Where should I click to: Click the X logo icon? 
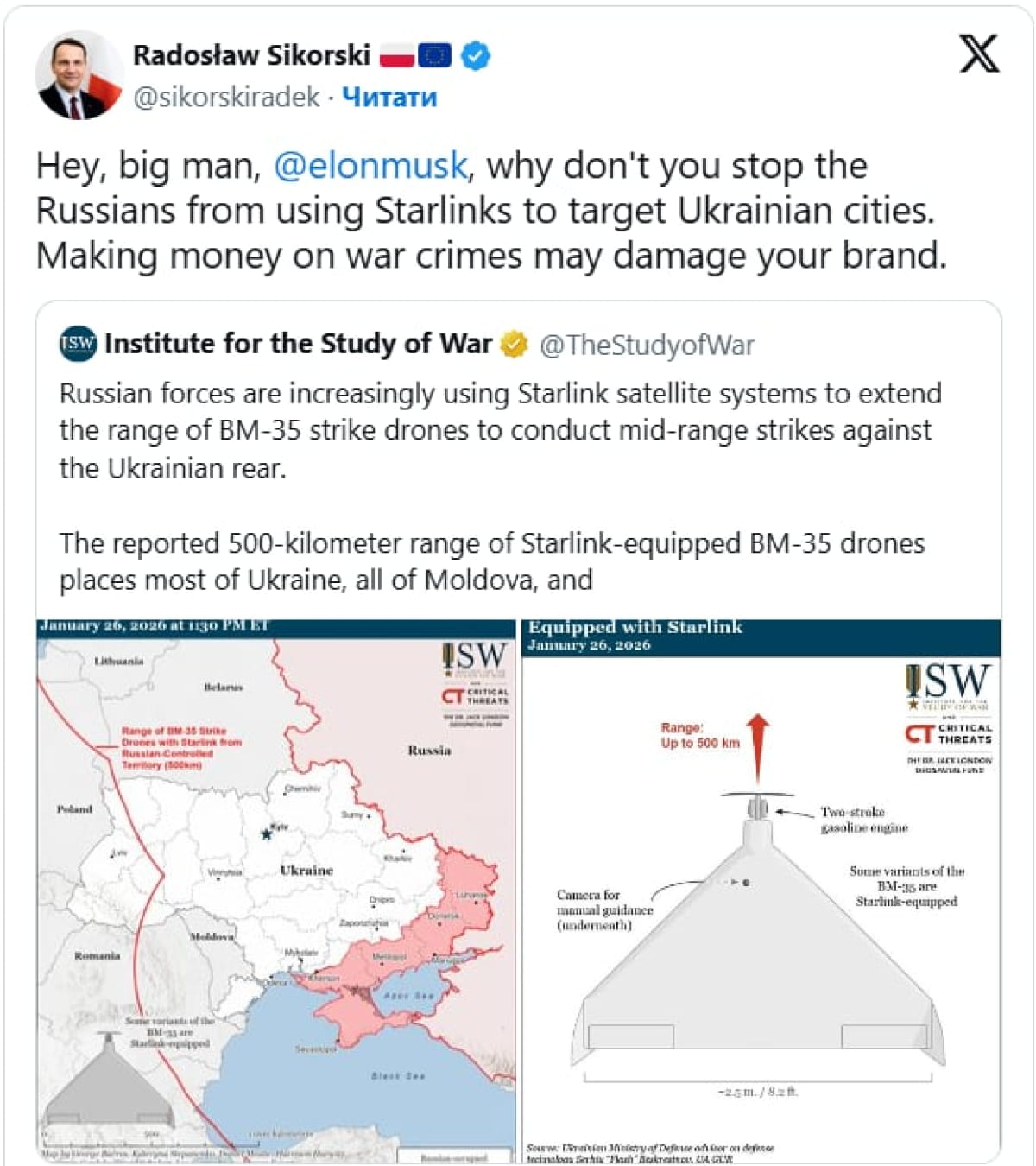979,55
